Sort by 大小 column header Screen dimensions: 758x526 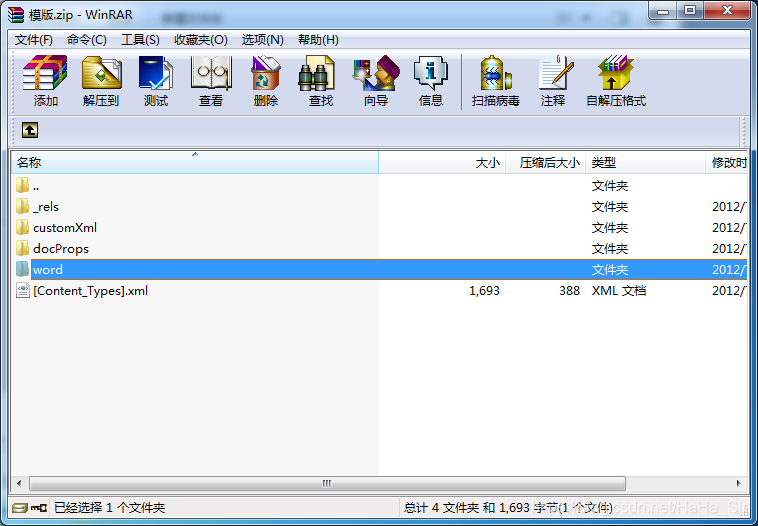[x=442, y=162]
